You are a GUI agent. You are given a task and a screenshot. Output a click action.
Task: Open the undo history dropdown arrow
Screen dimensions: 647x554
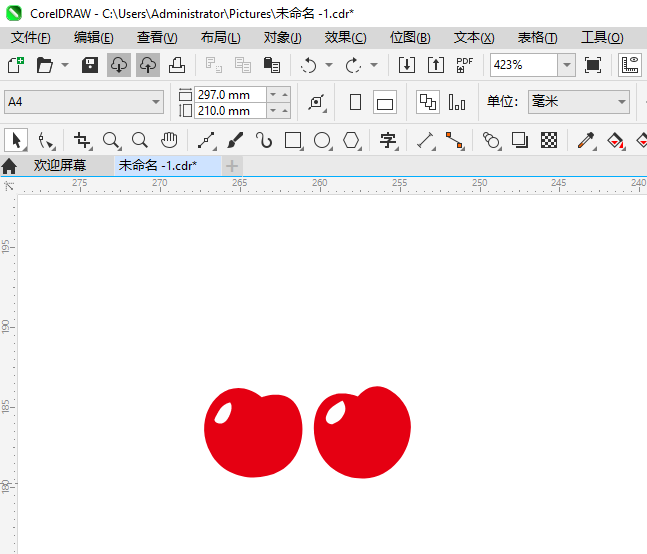pyautogui.click(x=329, y=65)
